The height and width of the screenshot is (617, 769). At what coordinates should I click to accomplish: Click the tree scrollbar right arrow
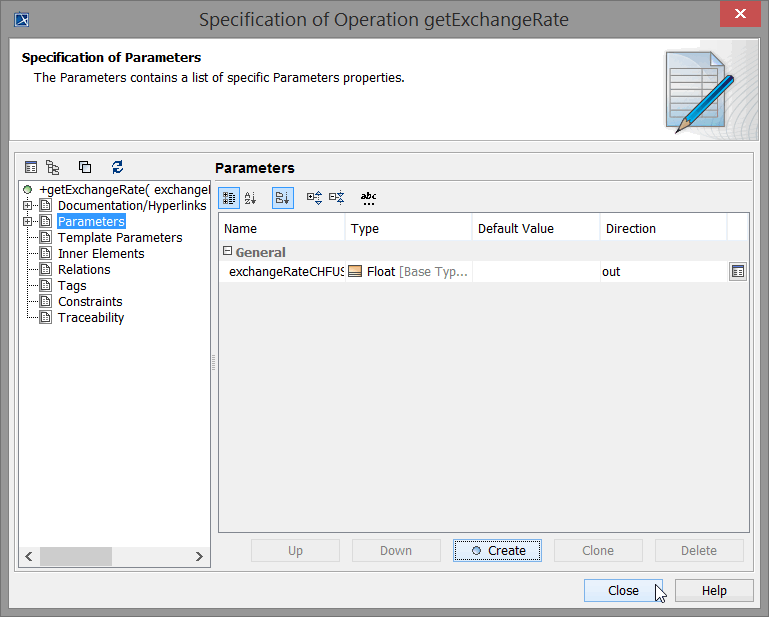point(199,556)
